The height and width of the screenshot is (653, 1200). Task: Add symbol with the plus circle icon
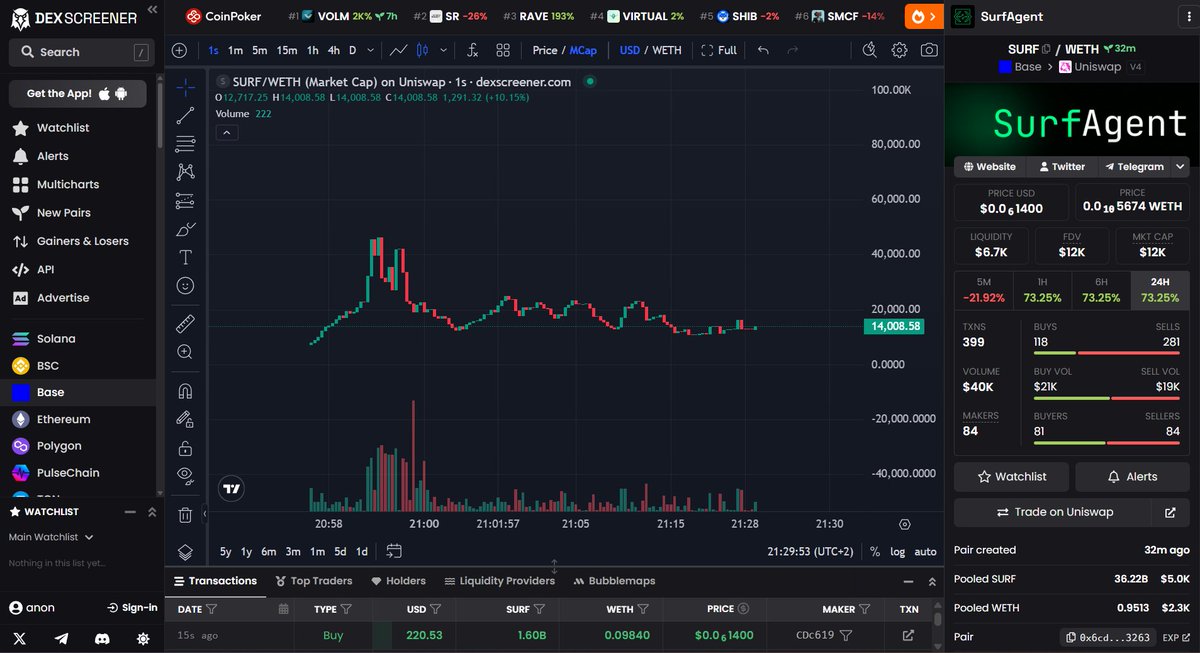pos(179,50)
